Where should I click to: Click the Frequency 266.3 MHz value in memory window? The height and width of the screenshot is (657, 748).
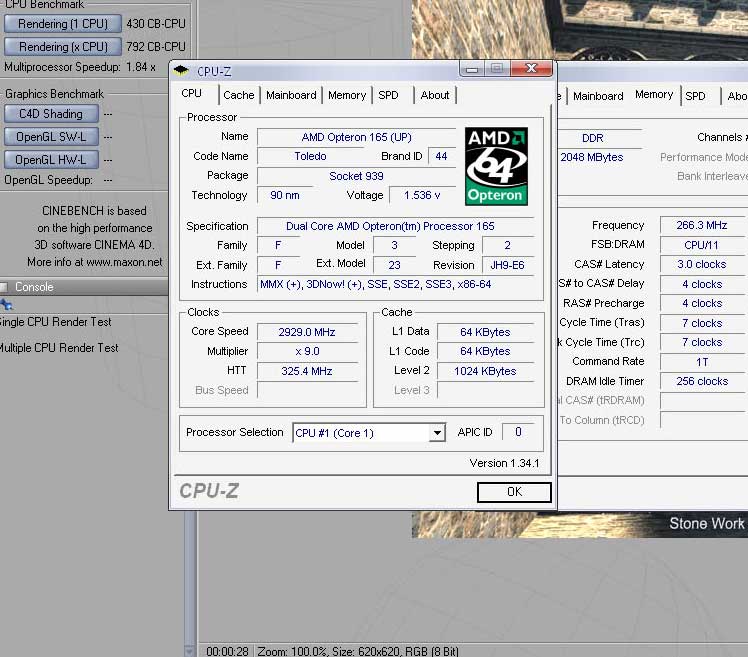coord(702,225)
